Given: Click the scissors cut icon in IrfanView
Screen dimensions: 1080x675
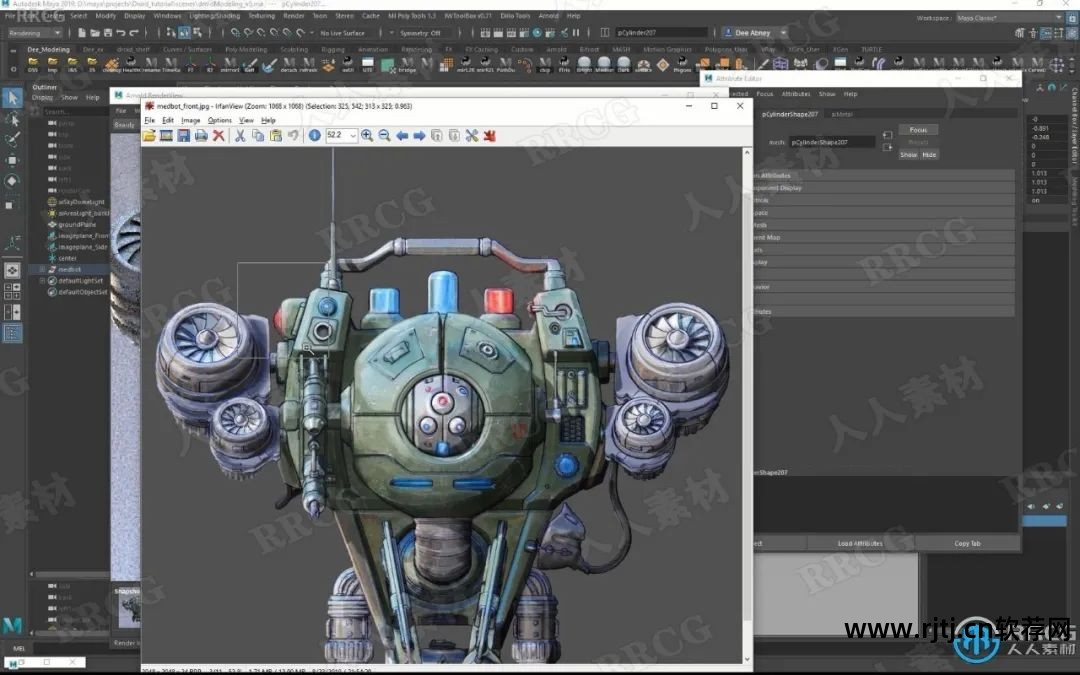Looking at the screenshot, I should pyautogui.click(x=240, y=135).
